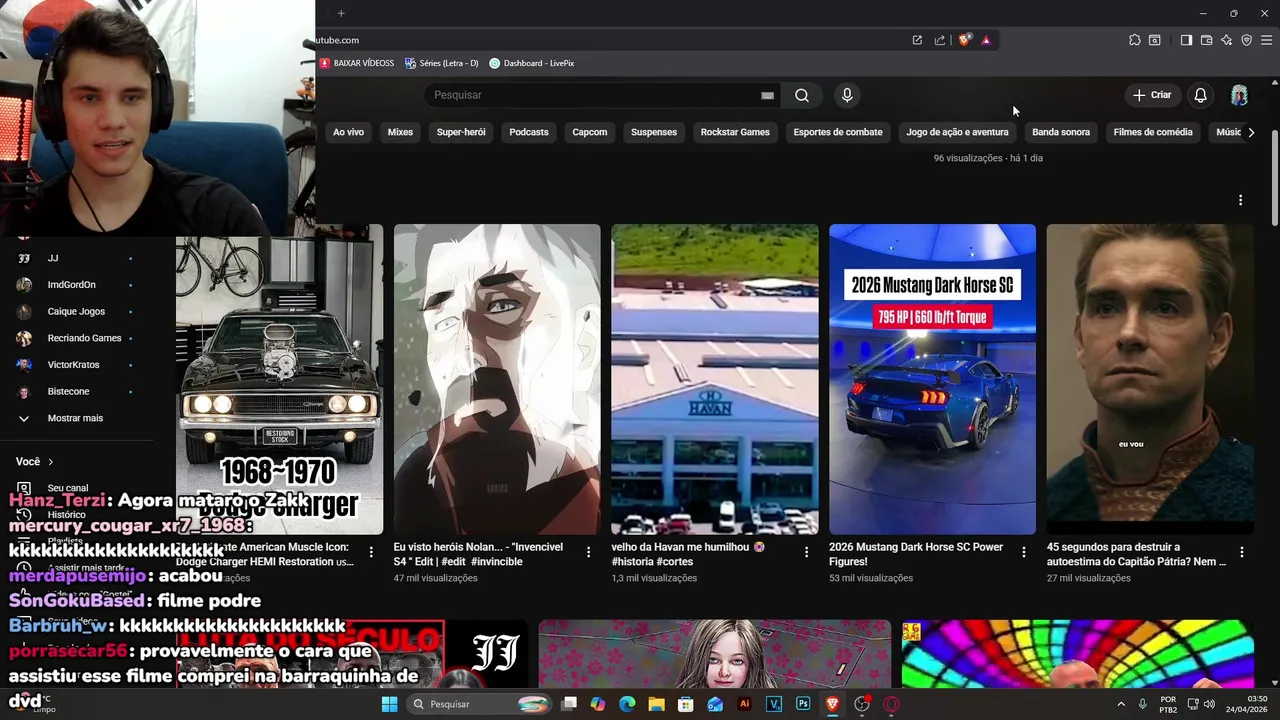Select the Super-herói filter chip

[461, 132]
